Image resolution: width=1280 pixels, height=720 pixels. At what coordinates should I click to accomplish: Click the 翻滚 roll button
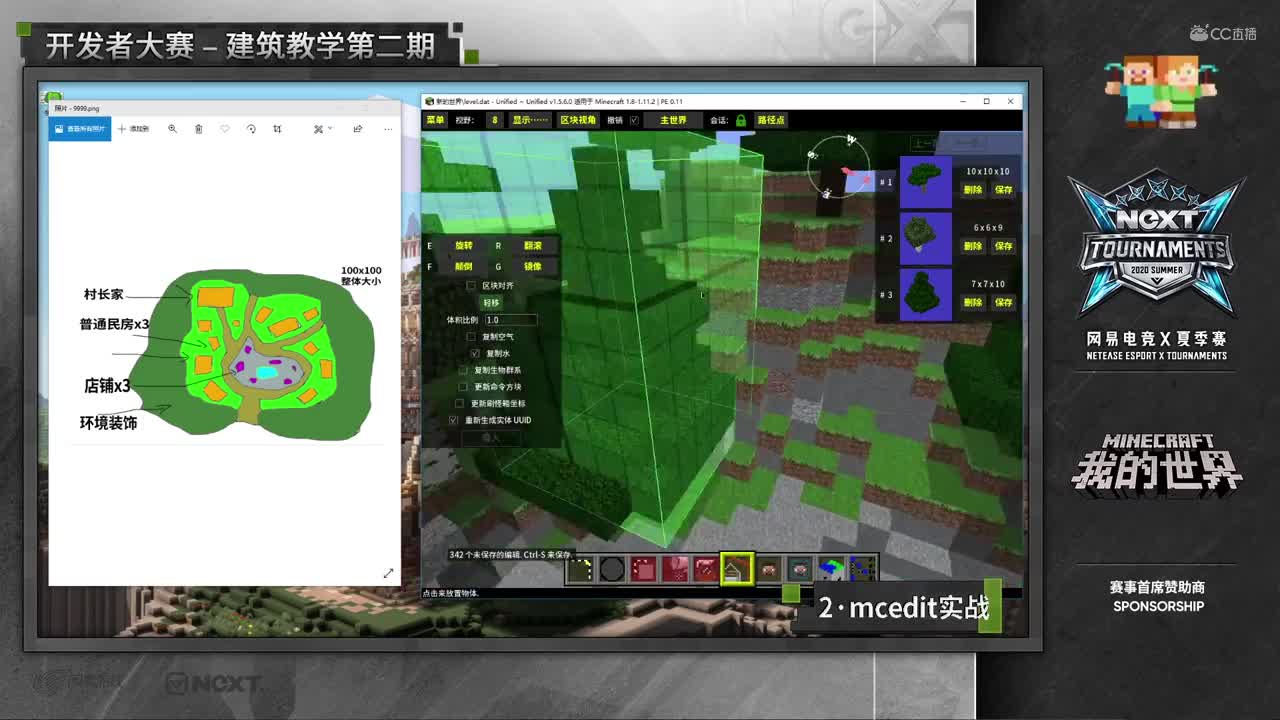click(x=533, y=245)
